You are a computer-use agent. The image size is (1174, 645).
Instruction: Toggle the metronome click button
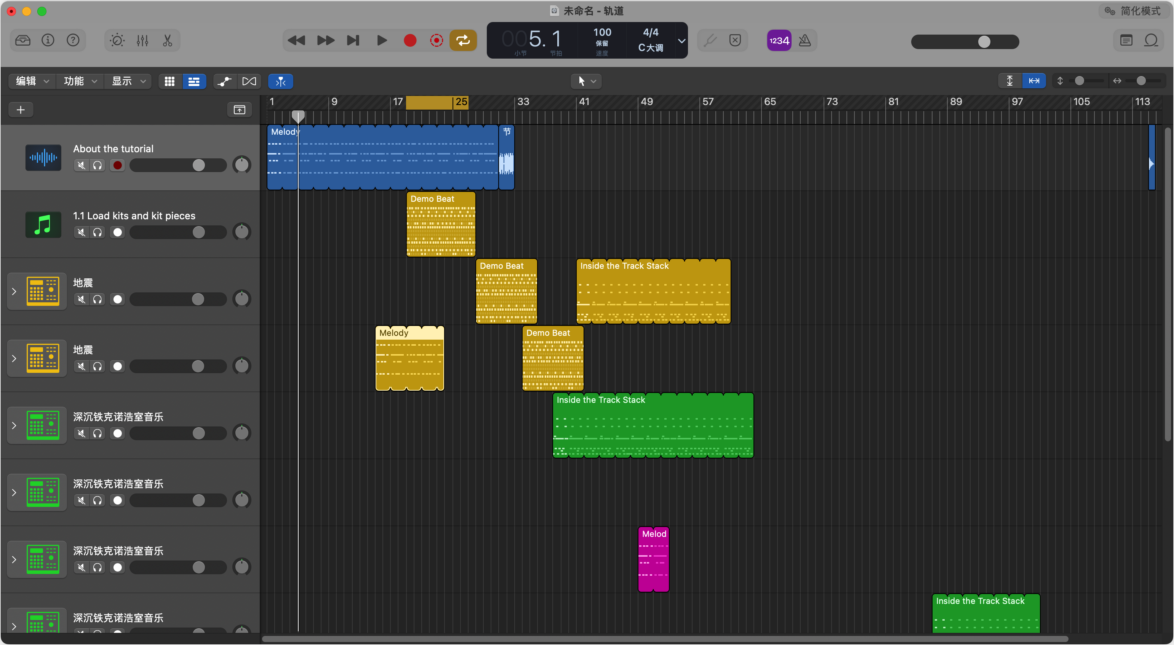tap(805, 40)
